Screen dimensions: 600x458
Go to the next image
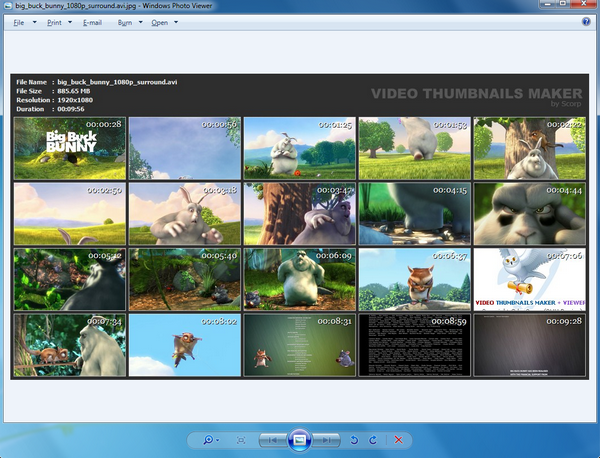tap(326, 440)
